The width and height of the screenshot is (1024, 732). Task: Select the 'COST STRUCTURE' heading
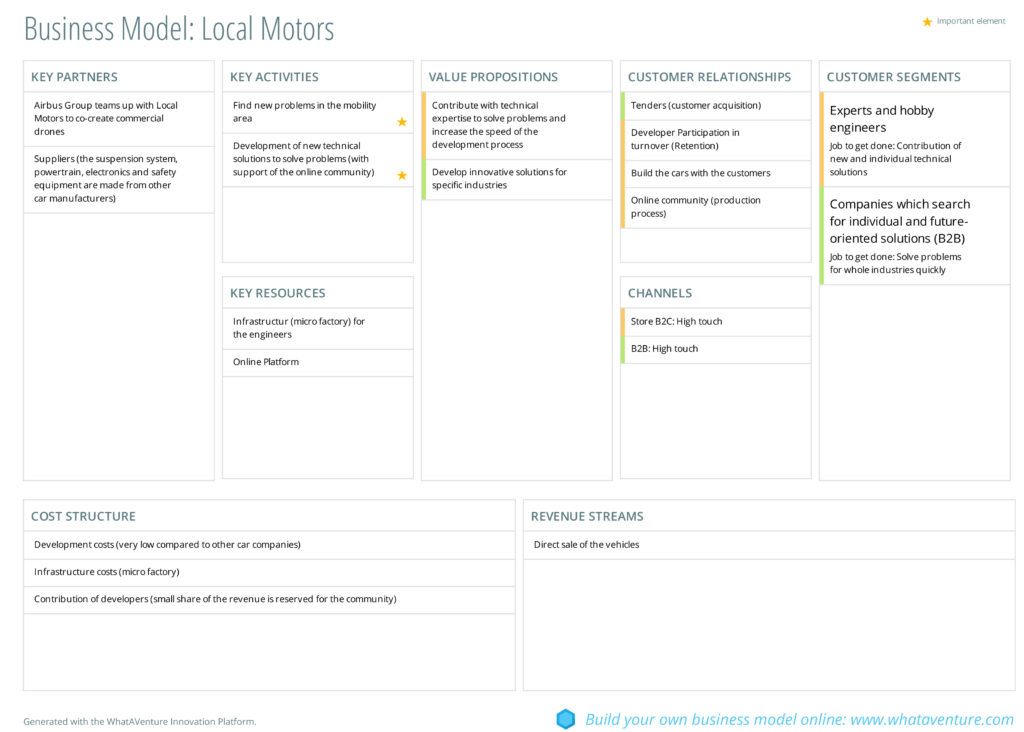point(84,517)
